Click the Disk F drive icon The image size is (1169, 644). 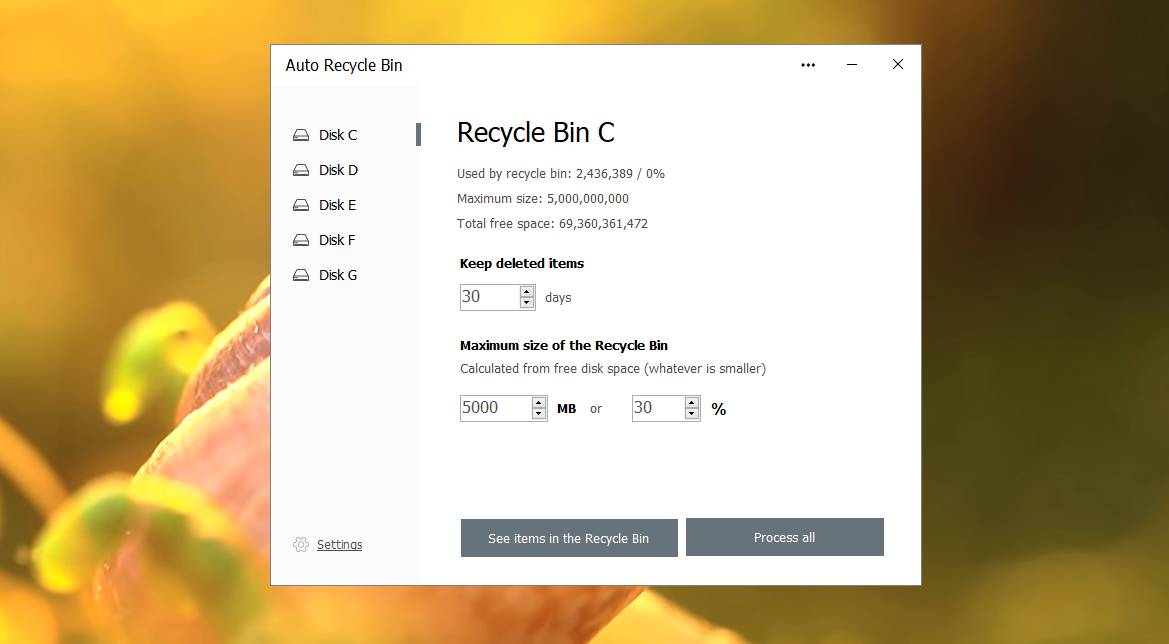[x=300, y=241]
